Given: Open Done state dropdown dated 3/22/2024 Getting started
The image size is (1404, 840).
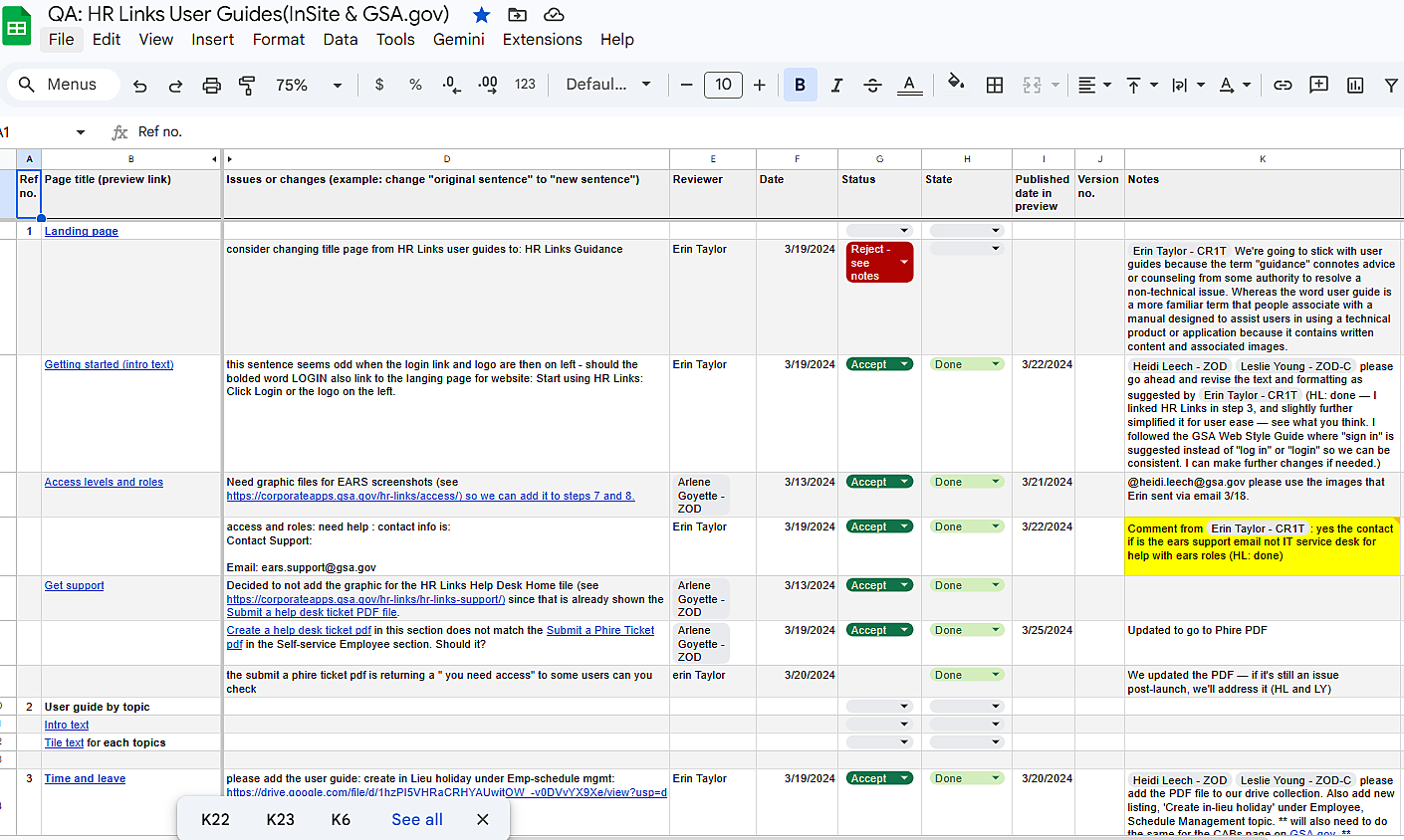Looking at the screenshot, I should click(x=966, y=364).
